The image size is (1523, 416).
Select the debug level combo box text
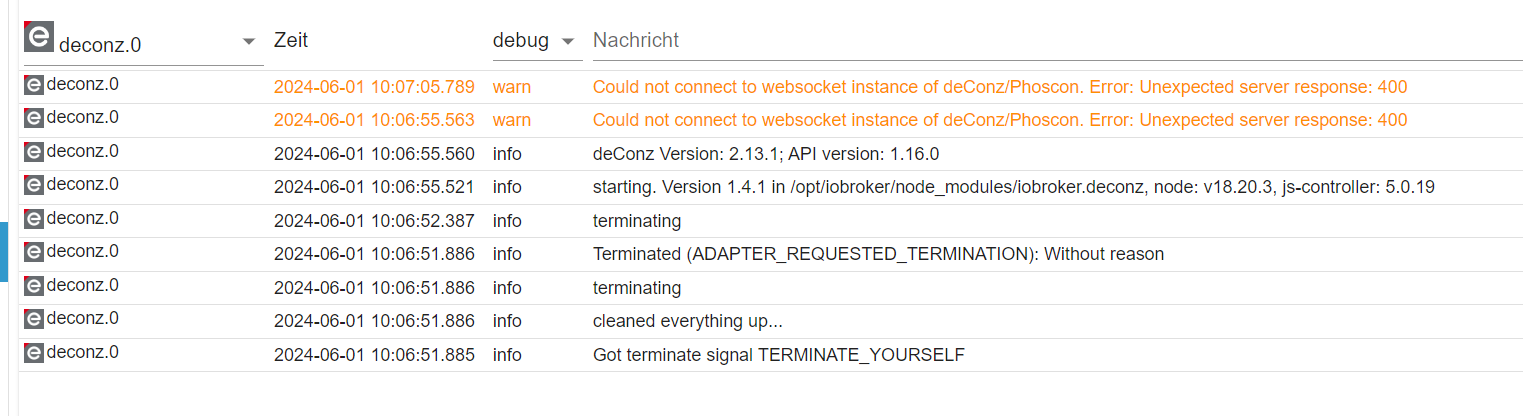coord(521,41)
